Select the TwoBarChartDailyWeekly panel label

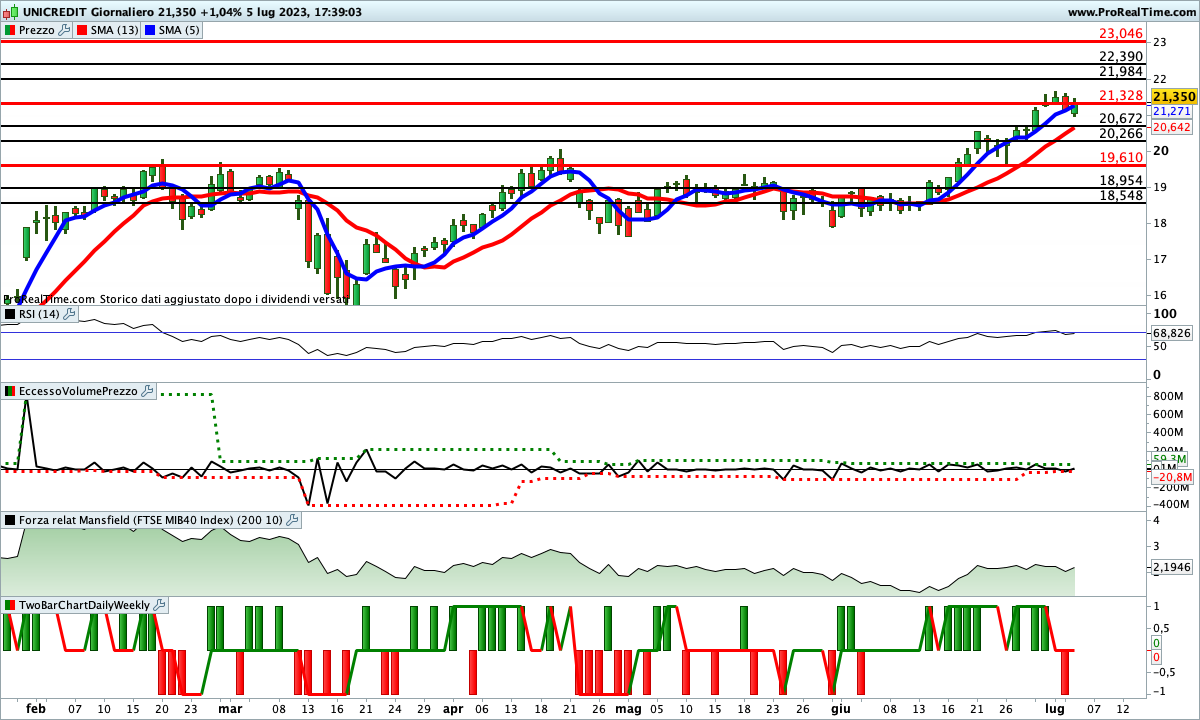tap(85, 605)
